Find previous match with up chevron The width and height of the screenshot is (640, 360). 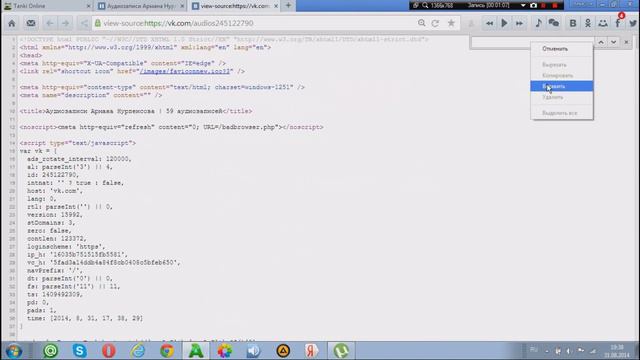click(601, 42)
